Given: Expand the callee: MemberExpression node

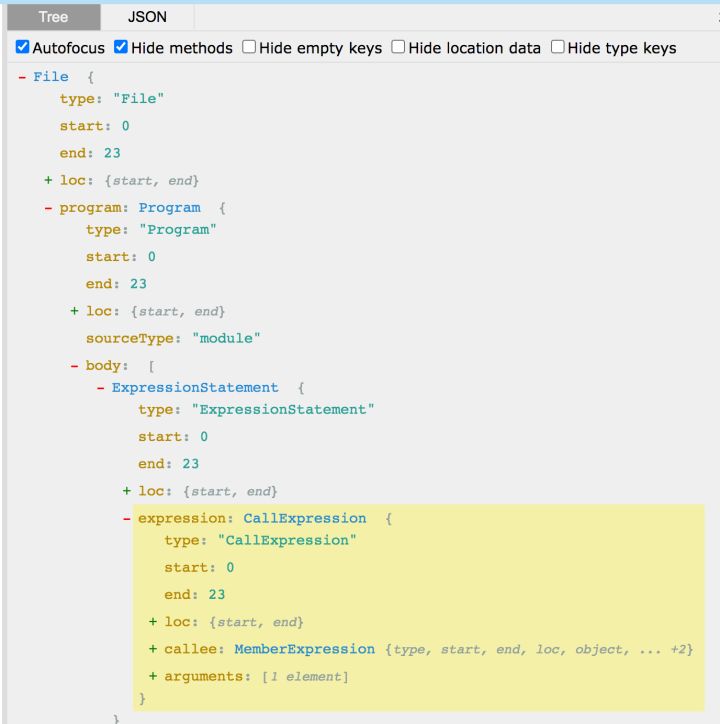Looking at the screenshot, I should click(153, 649).
